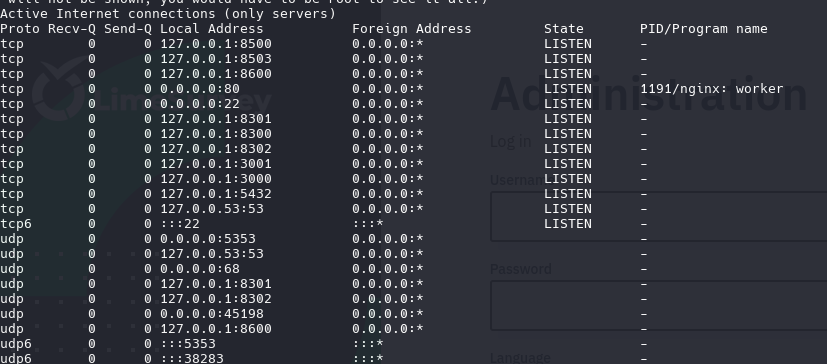Click the "Recv-Q" column header

point(72,28)
